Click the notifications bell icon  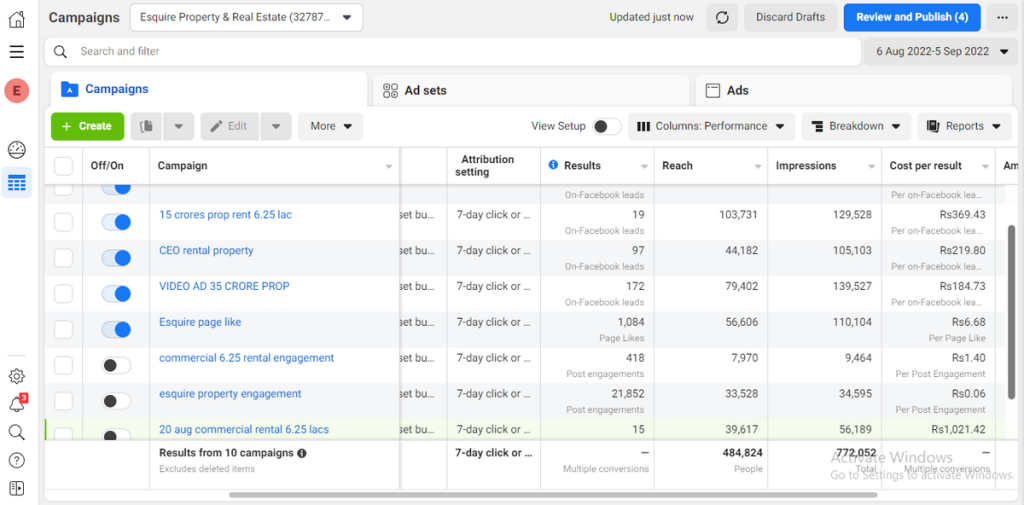(x=16, y=404)
